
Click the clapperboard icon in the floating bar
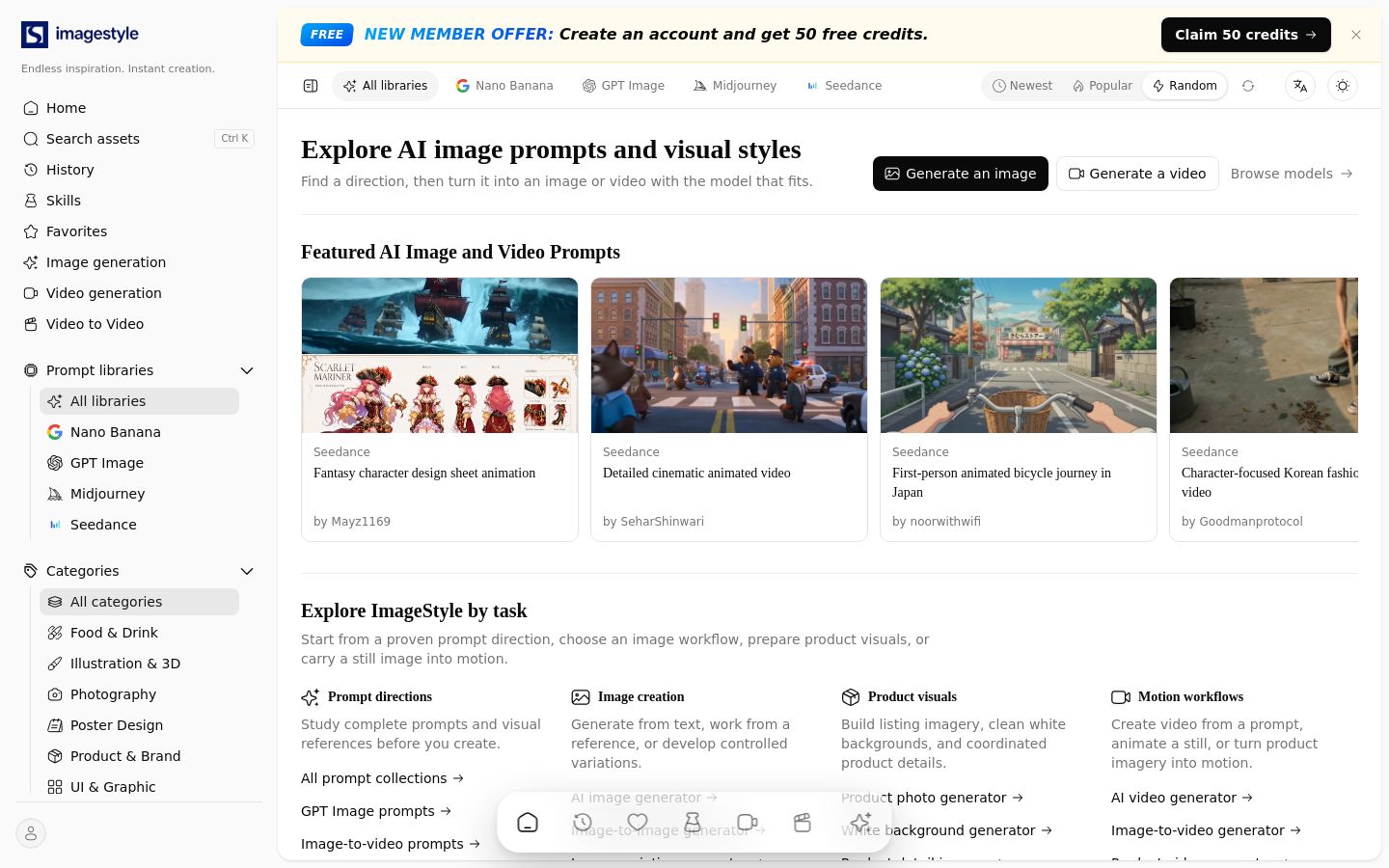pyautogui.click(x=803, y=823)
